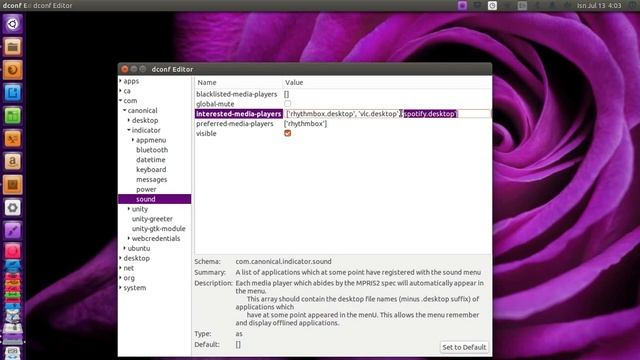Expand the apps tree node
The height and width of the screenshot is (360, 640).
coord(121,81)
